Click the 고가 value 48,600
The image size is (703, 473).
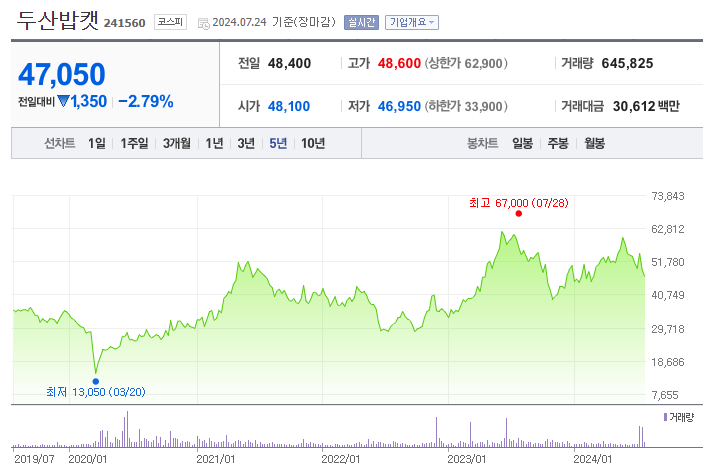[x=399, y=63]
